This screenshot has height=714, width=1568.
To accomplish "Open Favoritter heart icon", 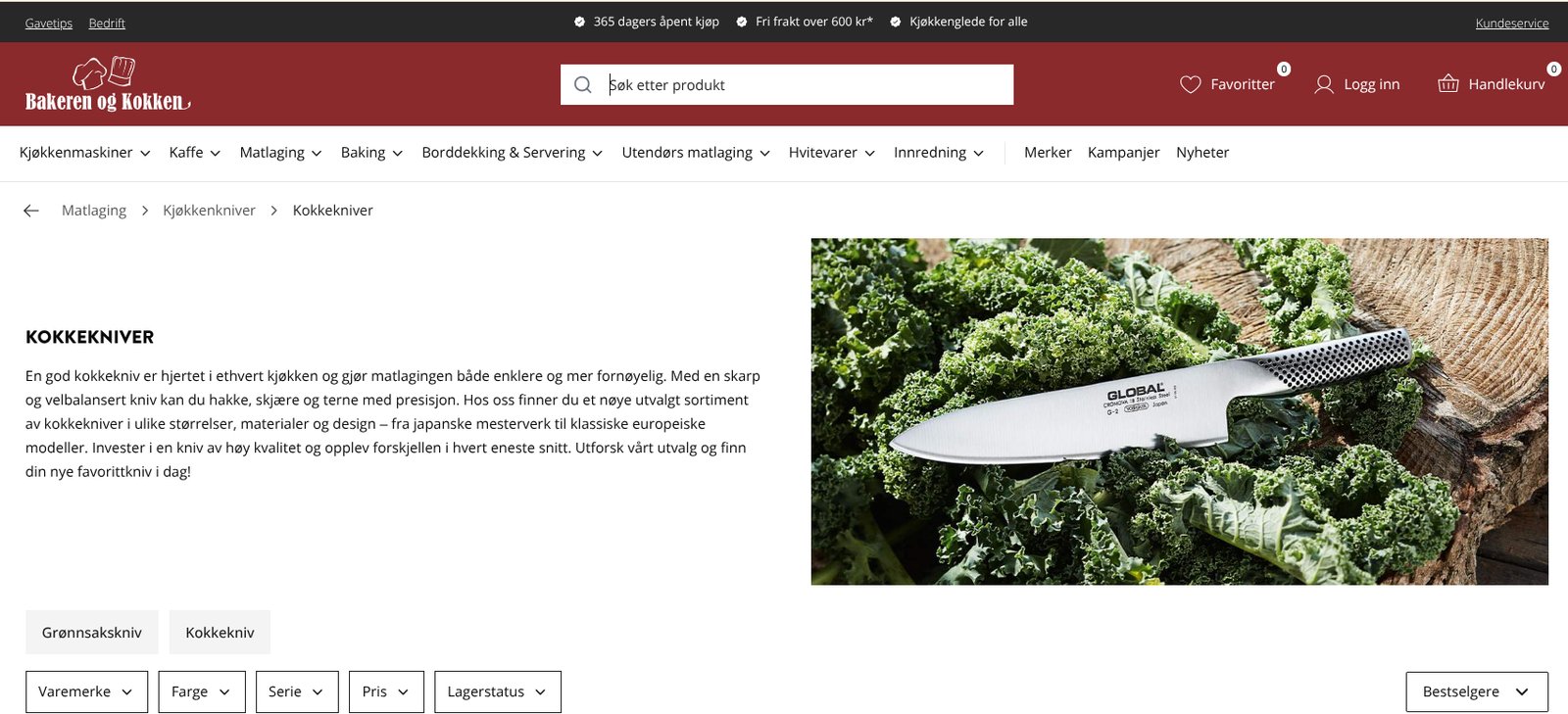I will [x=1190, y=84].
